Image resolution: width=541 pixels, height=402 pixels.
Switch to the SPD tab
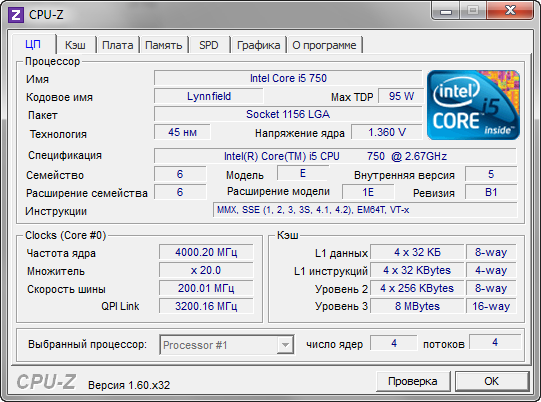coord(209,45)
